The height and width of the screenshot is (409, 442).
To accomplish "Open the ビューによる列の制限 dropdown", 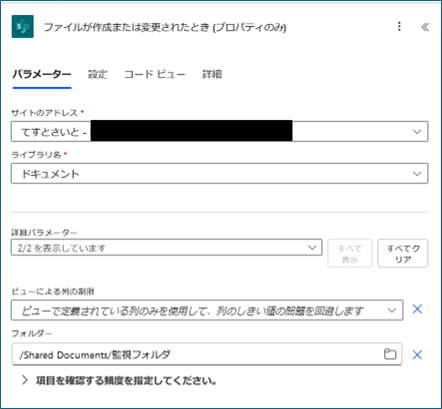I will click(207, 310).
